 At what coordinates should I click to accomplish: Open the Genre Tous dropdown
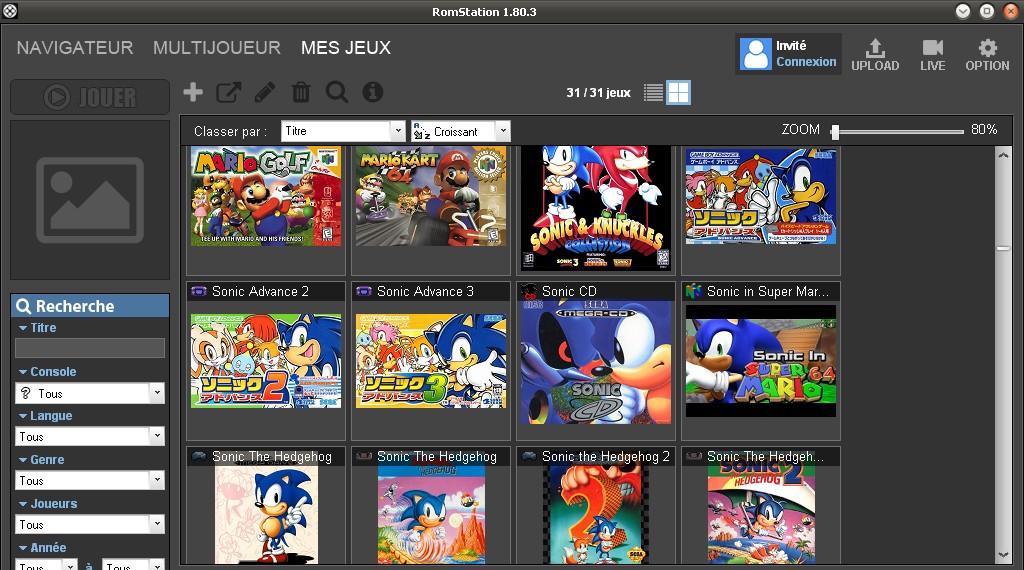[90, 481]
